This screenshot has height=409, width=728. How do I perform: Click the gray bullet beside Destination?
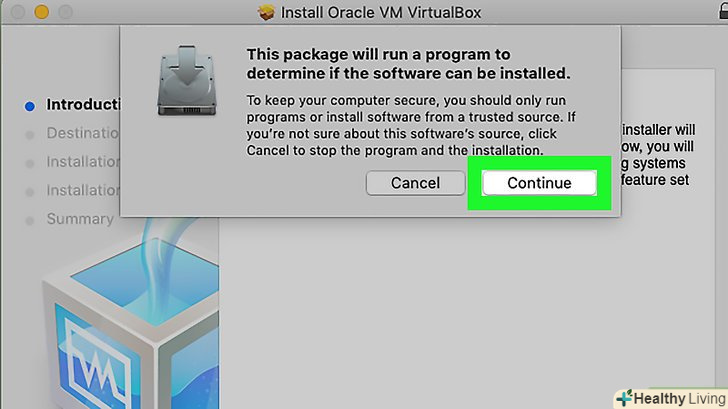coord(29,134)
